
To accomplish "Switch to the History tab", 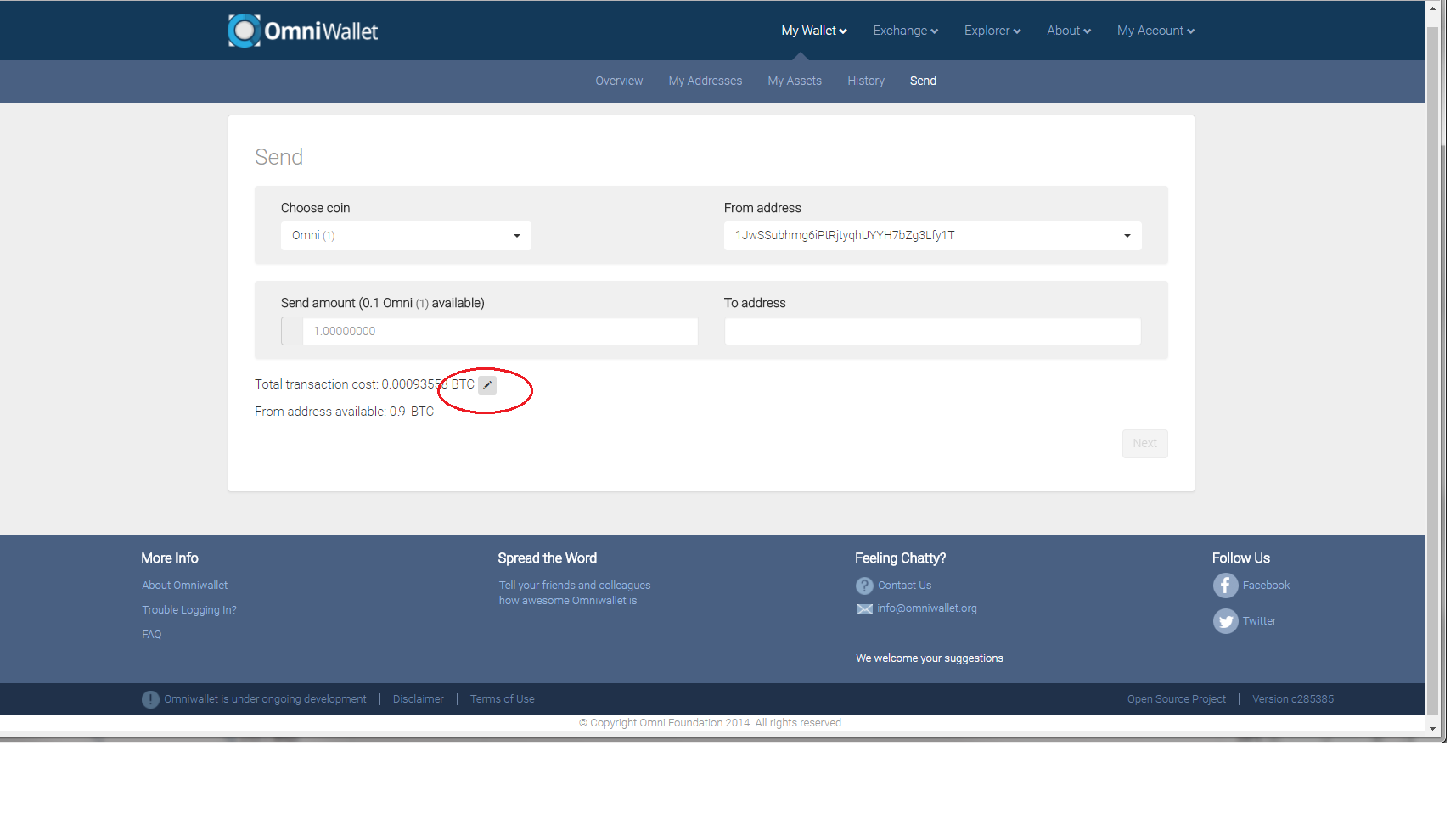I will (x=866, y=81).
